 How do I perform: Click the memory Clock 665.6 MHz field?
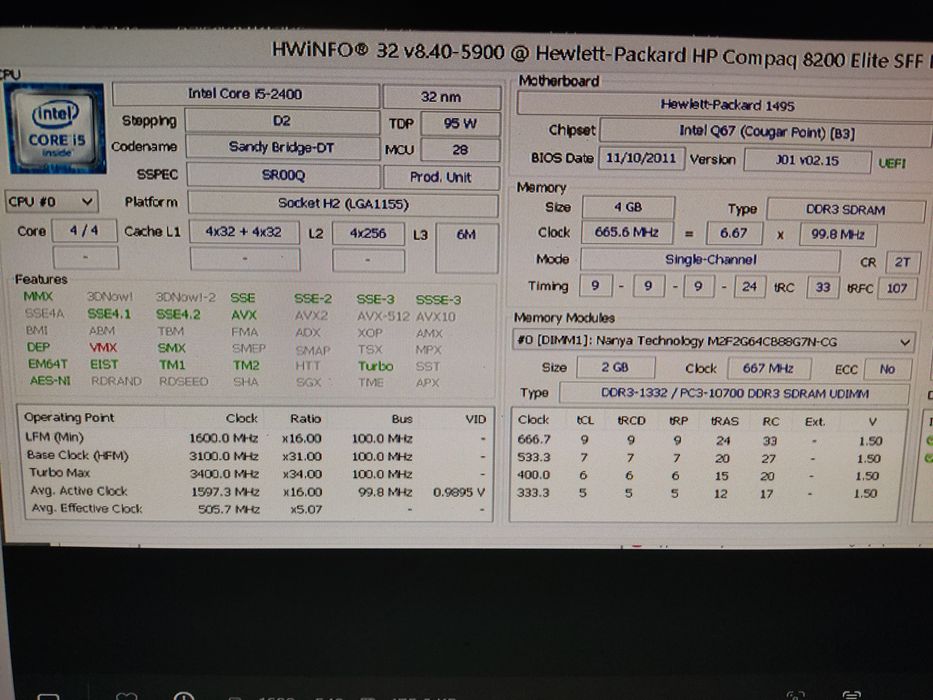(627, 232)
